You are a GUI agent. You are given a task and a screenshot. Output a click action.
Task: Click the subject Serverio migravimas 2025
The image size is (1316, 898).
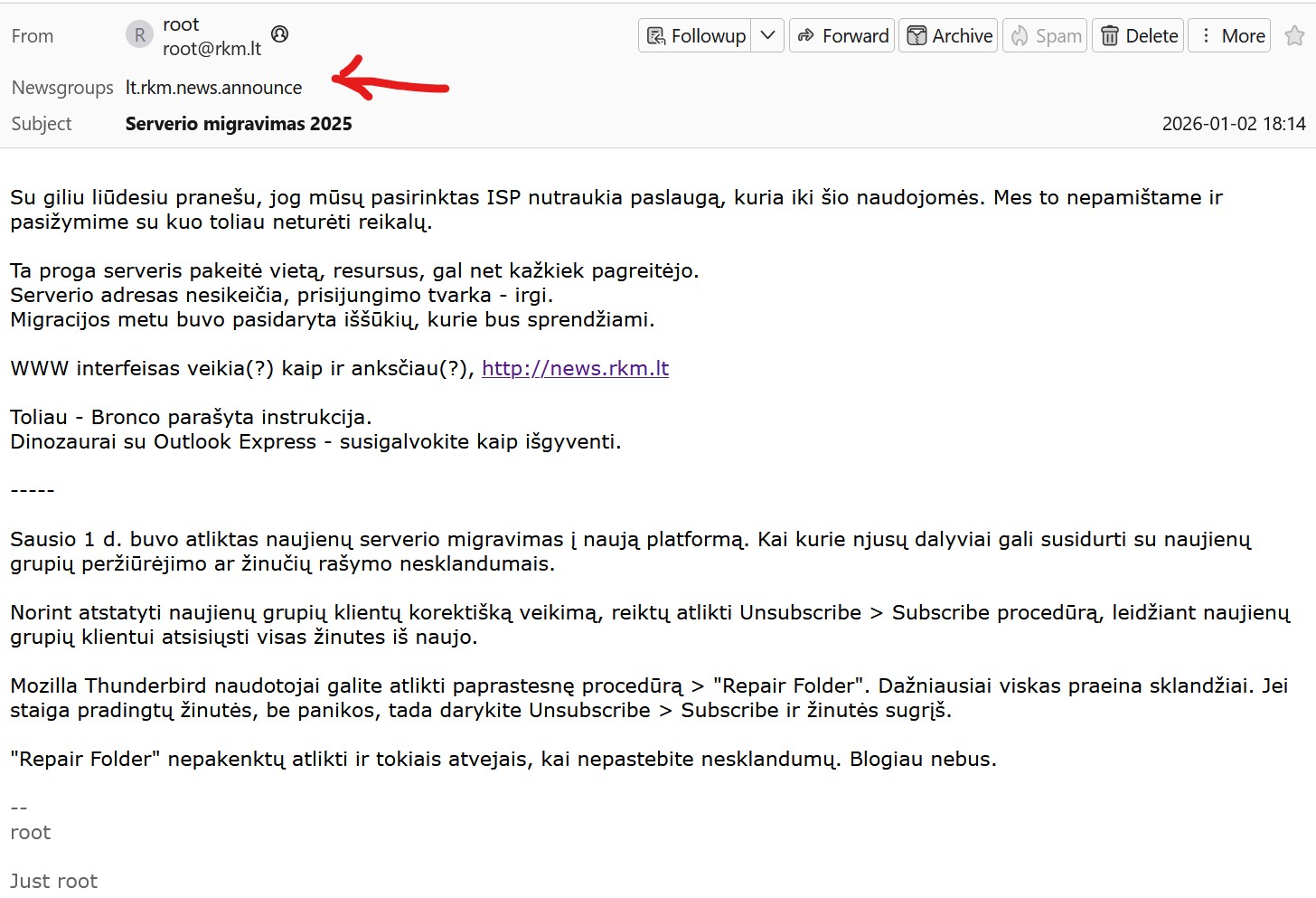239,124
